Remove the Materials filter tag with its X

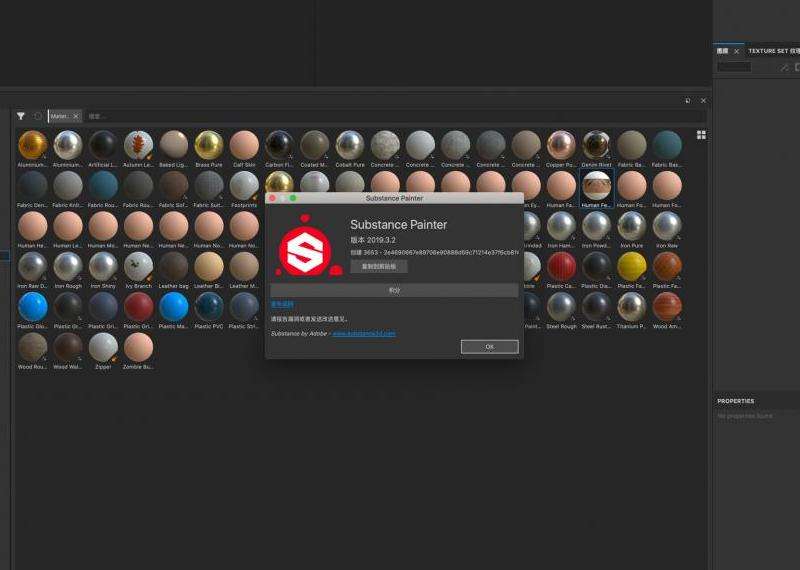coord(75,116)
